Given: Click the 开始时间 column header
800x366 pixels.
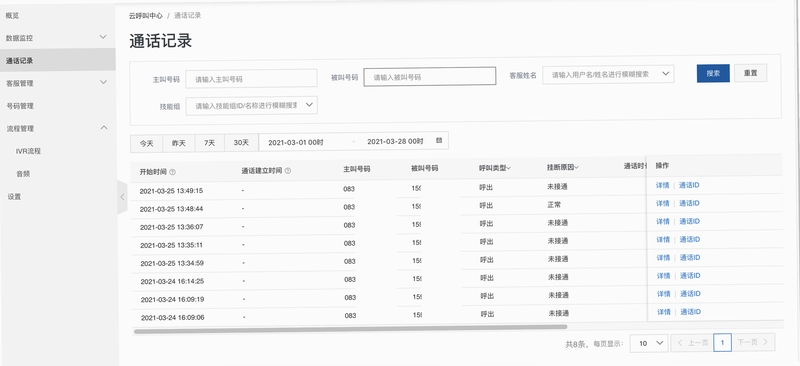Looking at the screenshot, I should tap(153, 172).
